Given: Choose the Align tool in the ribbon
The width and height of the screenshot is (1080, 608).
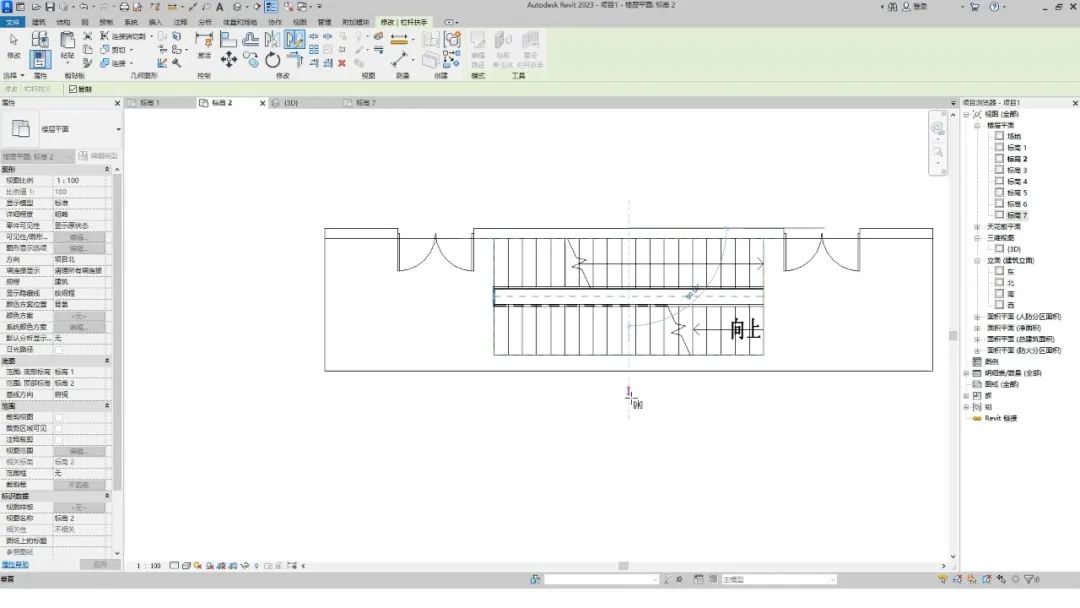Looking at the screenshot, I should coord(228,39).
